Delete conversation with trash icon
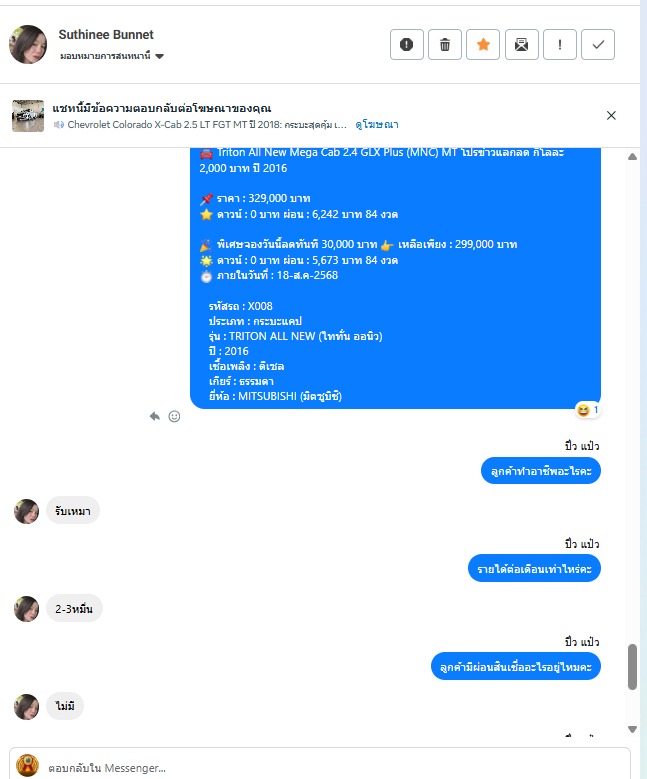 coord(445,45)
